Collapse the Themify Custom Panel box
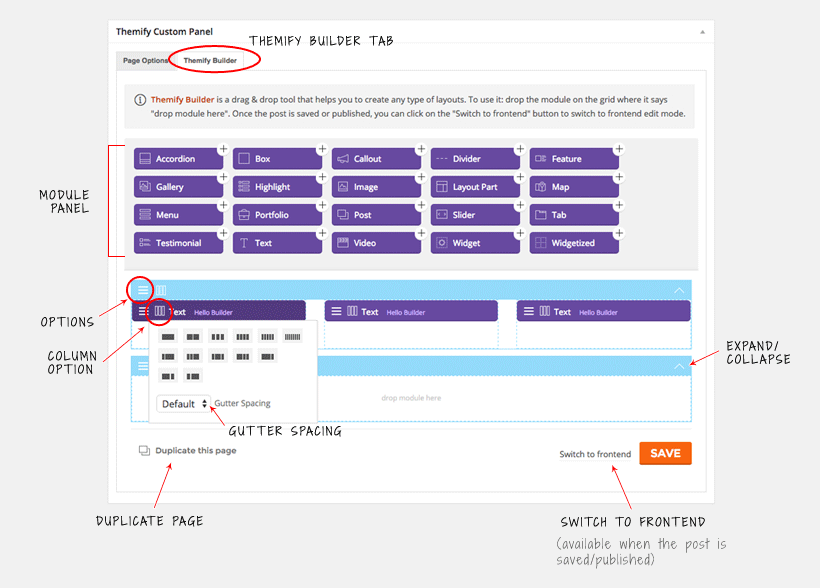Screen dimensions: 820x588 [702, 32]
